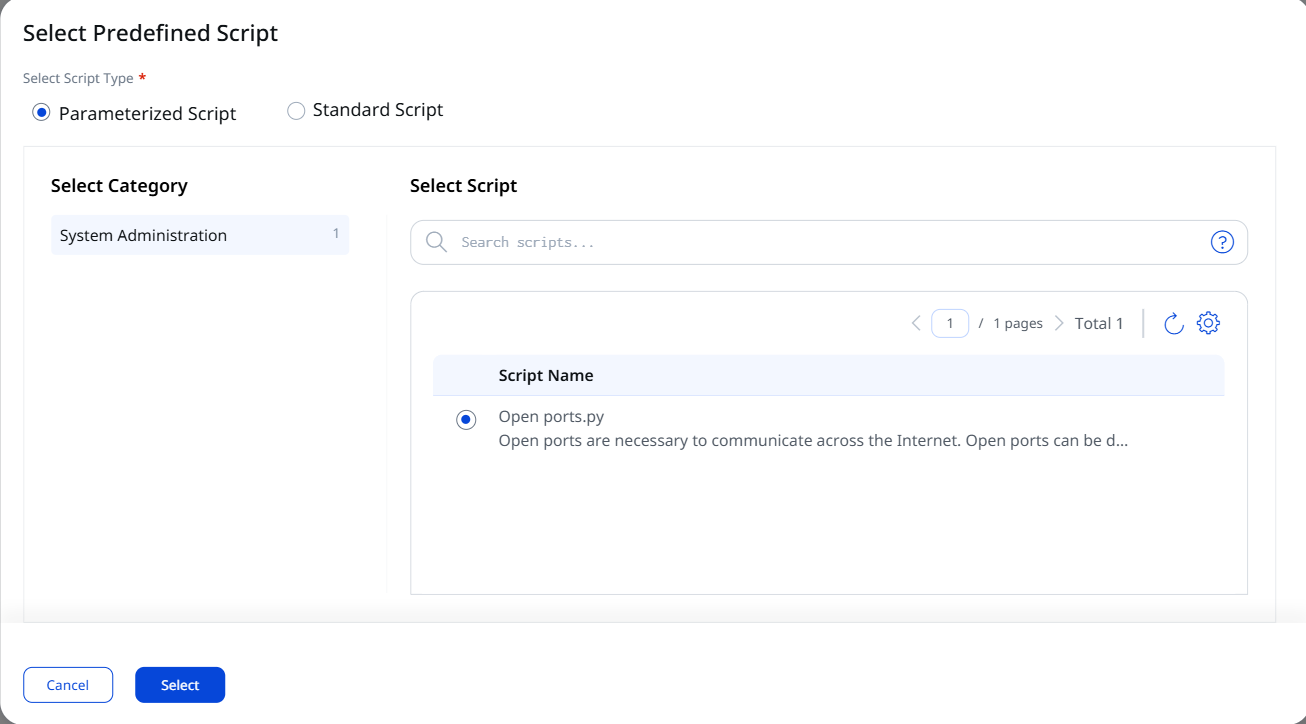The height and width of the screenshot is (724, 1306).
Task: Click the search magnifier icon
Action: (436, 242)
